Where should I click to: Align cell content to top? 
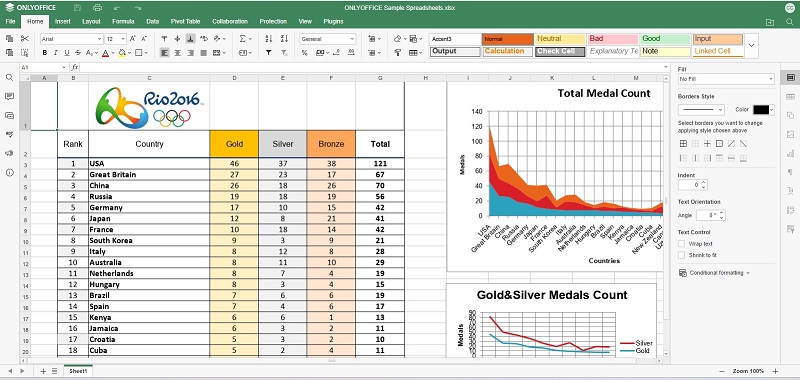tap(164, 39)
